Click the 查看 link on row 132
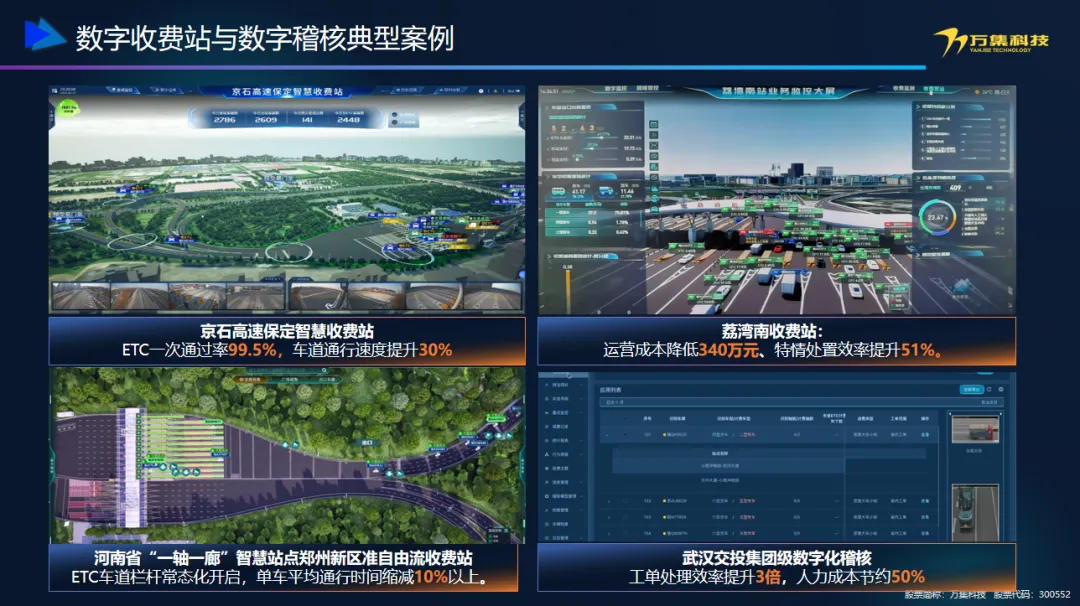 pyautogui.click(x=925, y=501)
